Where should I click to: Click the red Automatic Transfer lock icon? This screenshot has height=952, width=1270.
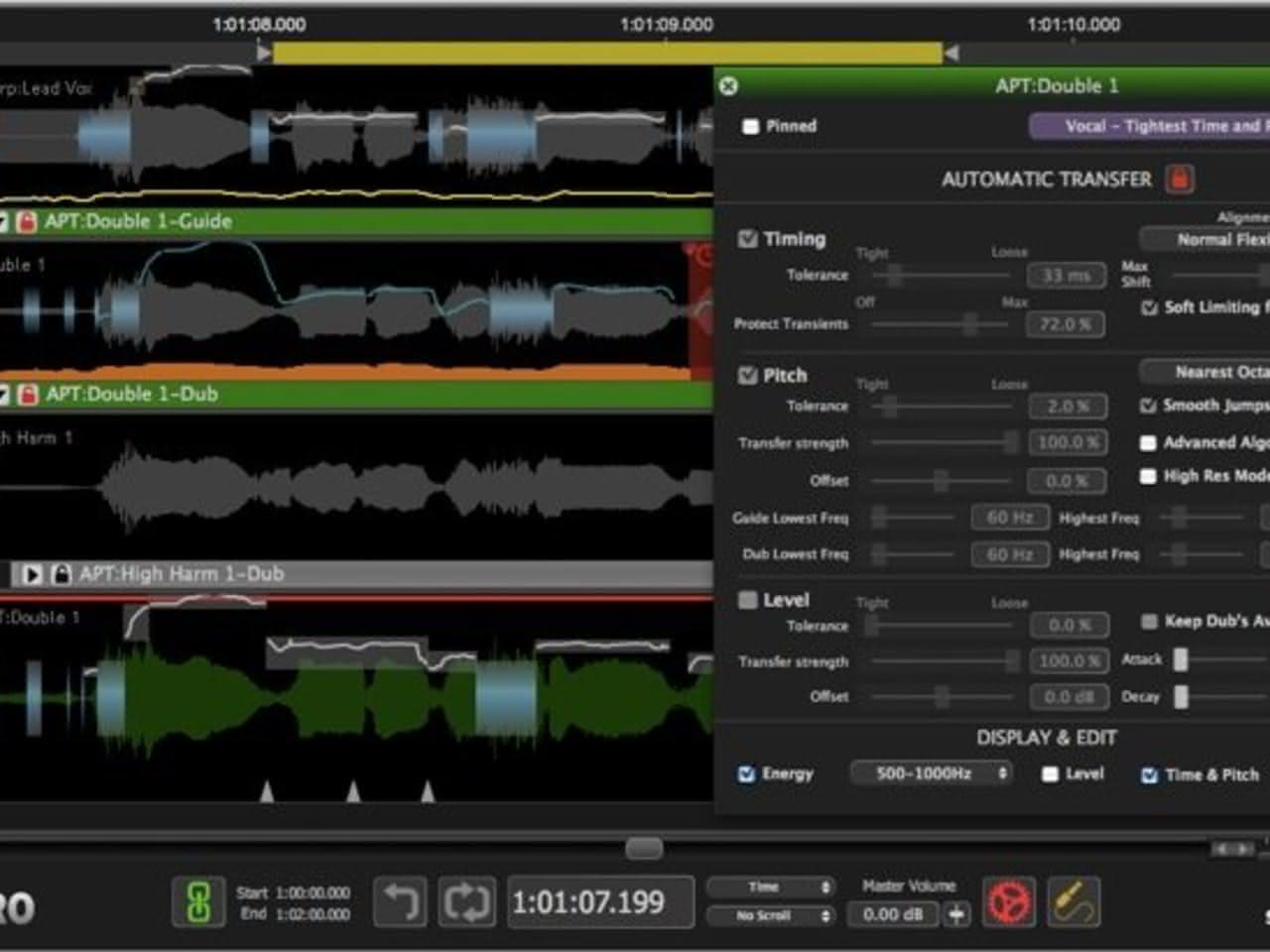pyautogui.click(x=1179, y=178)
